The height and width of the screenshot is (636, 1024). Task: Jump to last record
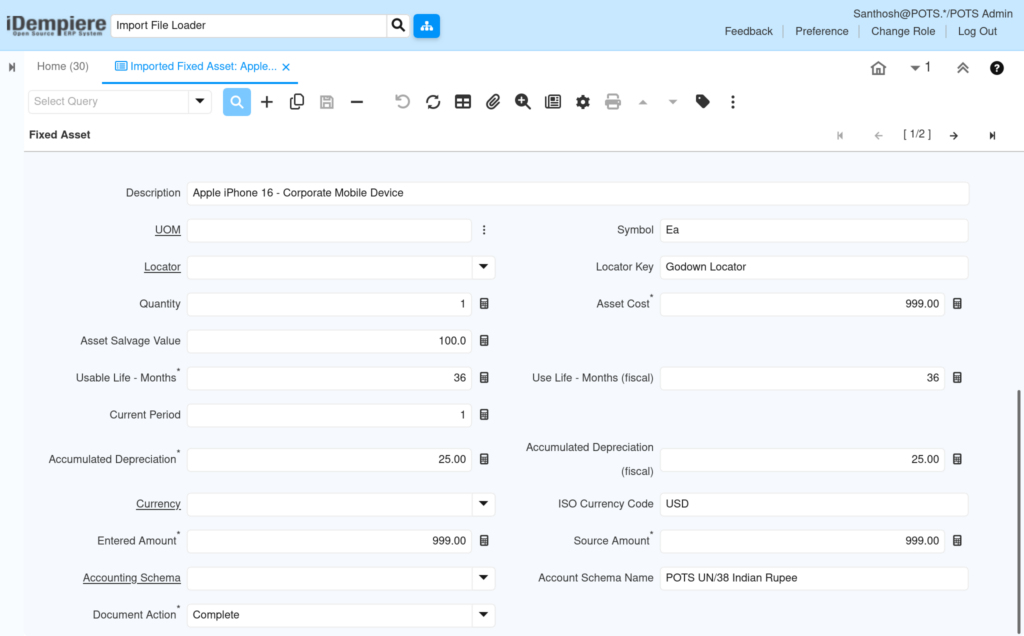point(992,135)
